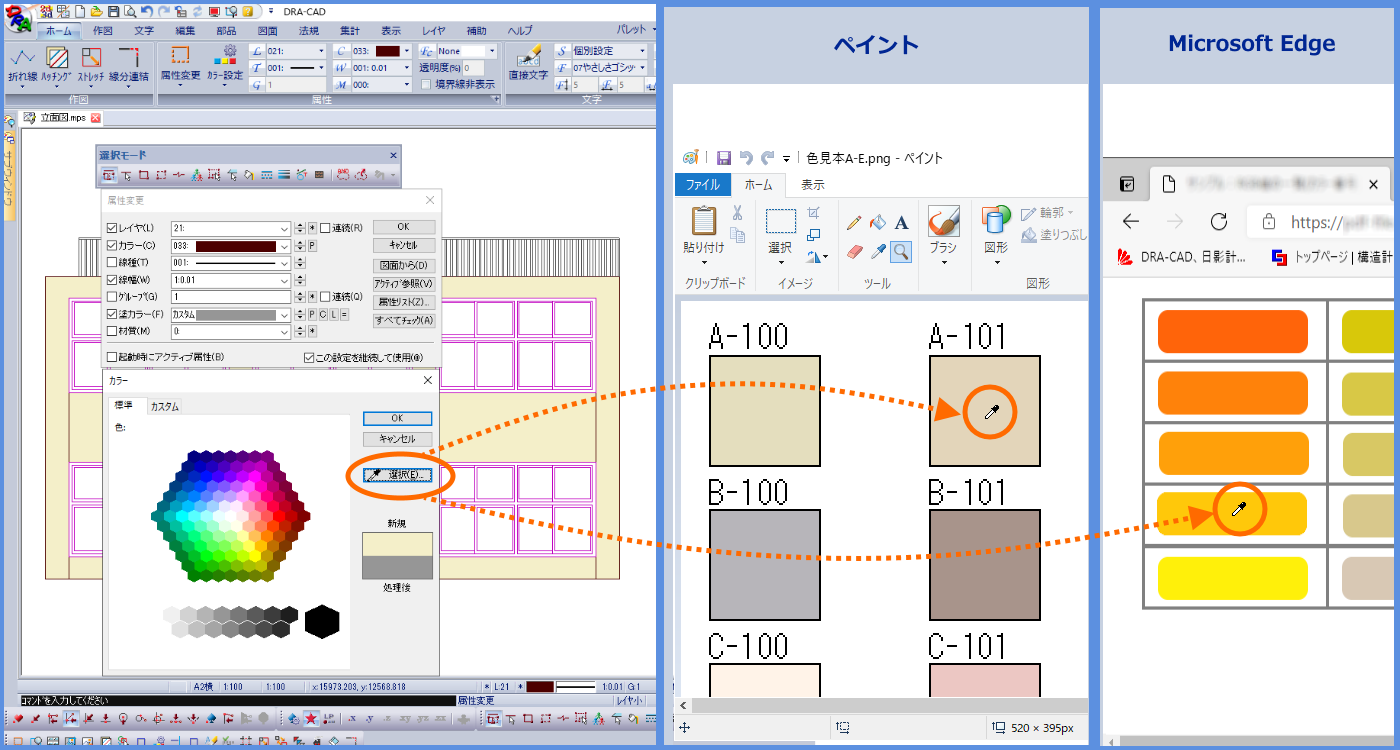
Task: Switch to Paint 表示 tab
Action: (813, 185)
